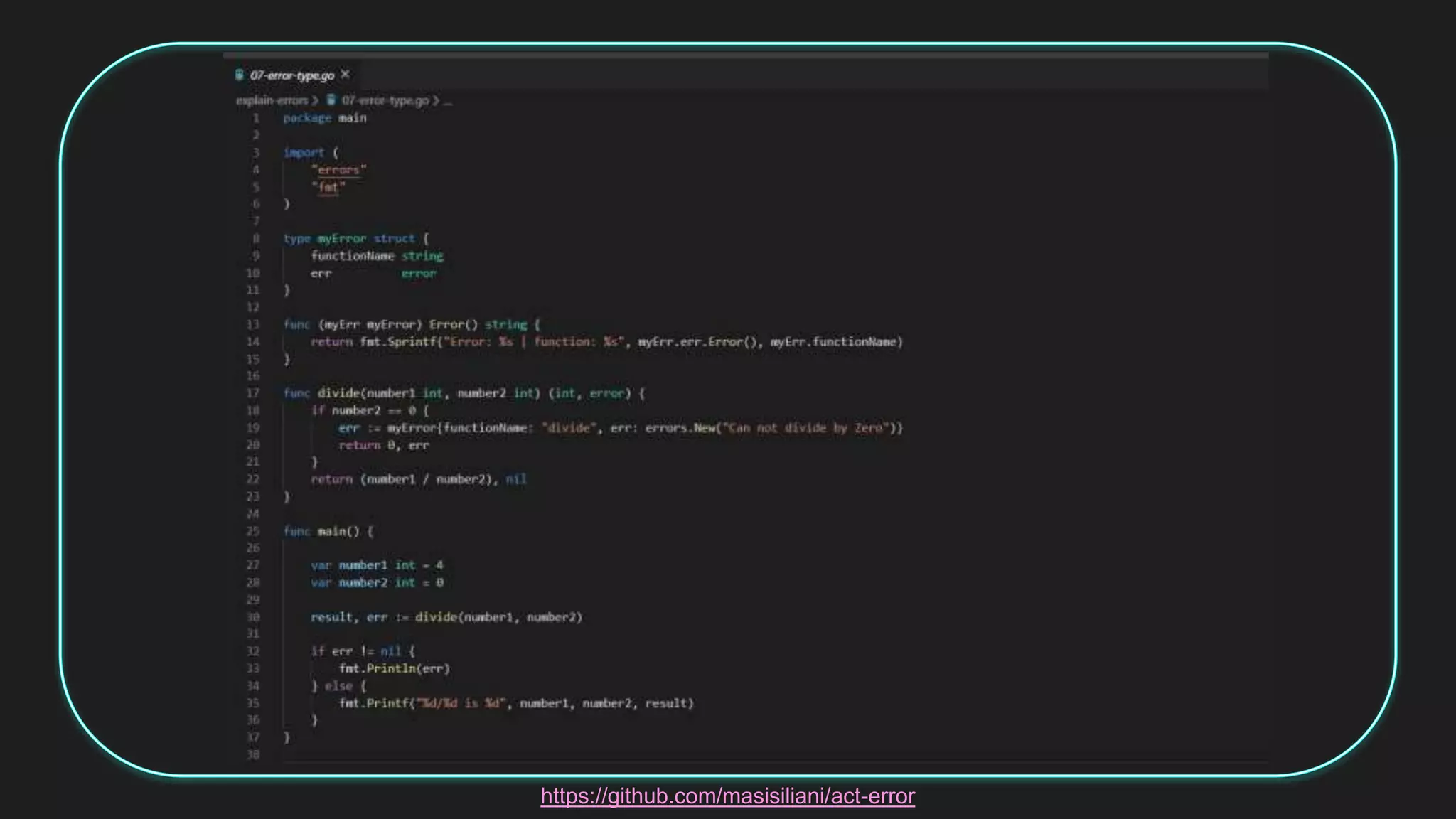Click the fmt.Printf "%d/%d is %d" call

point(516,703)
